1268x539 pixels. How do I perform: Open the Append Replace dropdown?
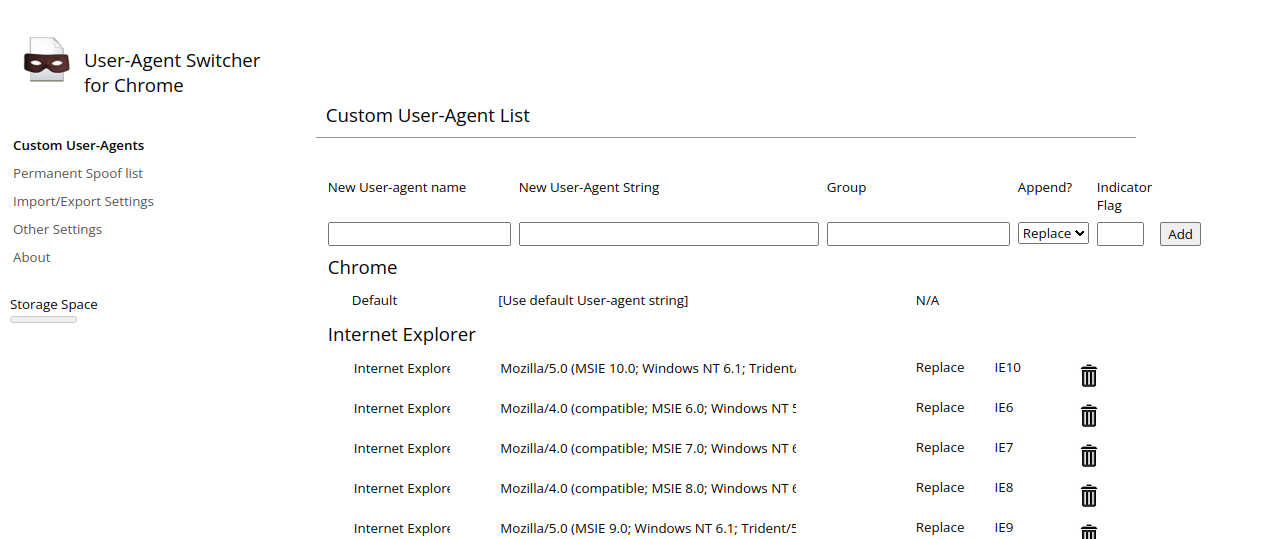[x=1053, y=234]
